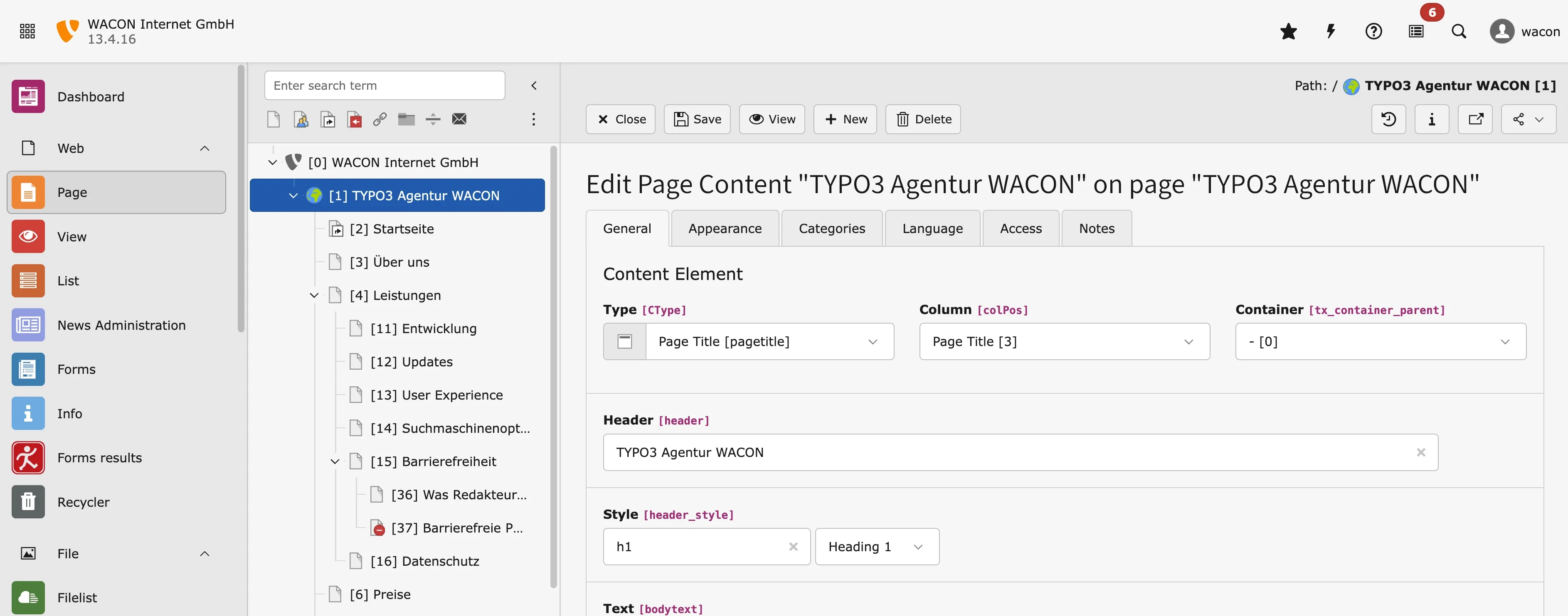Click the link wizard icon above page tree
Image resolution: width=1568 pixels, height=616 pixels.
coord(380,120)
